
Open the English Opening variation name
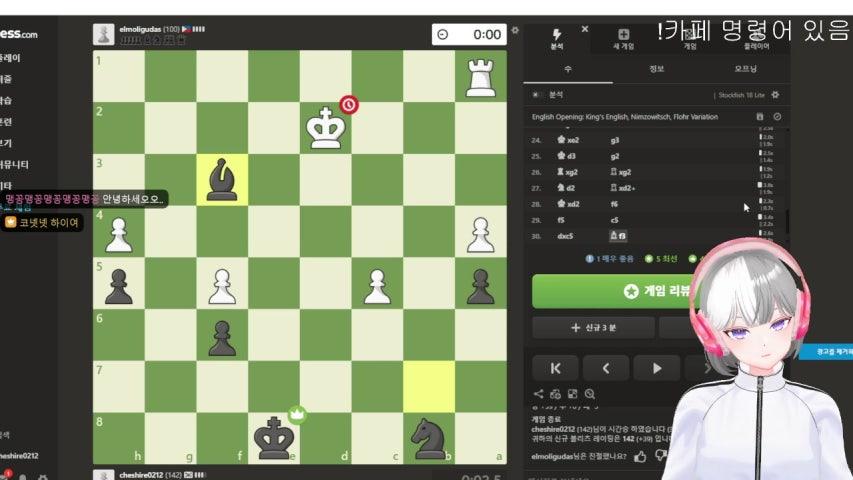625,116
